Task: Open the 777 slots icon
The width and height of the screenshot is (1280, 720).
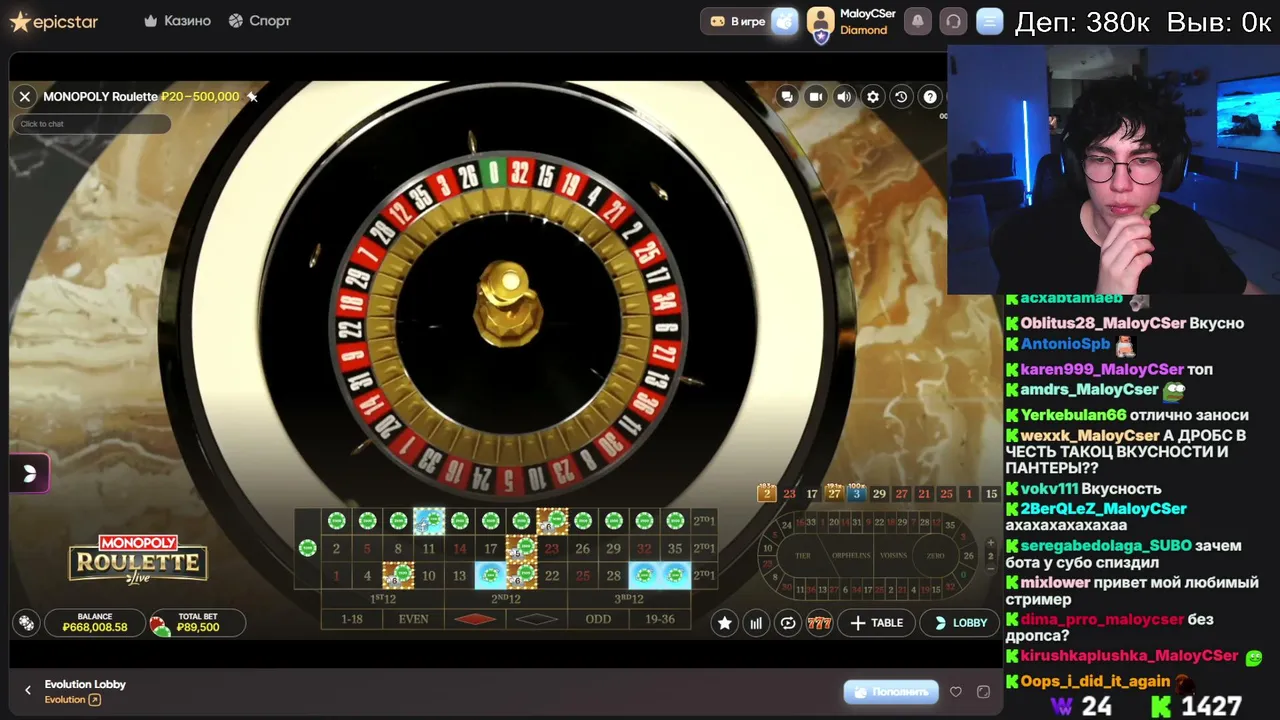Action: 819,623
